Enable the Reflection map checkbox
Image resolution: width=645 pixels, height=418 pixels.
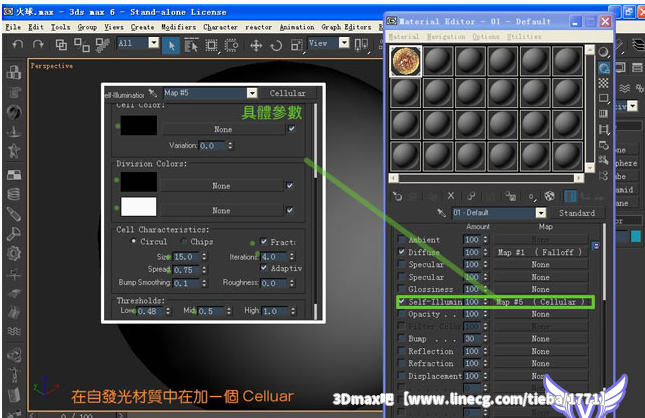(401, 351)
